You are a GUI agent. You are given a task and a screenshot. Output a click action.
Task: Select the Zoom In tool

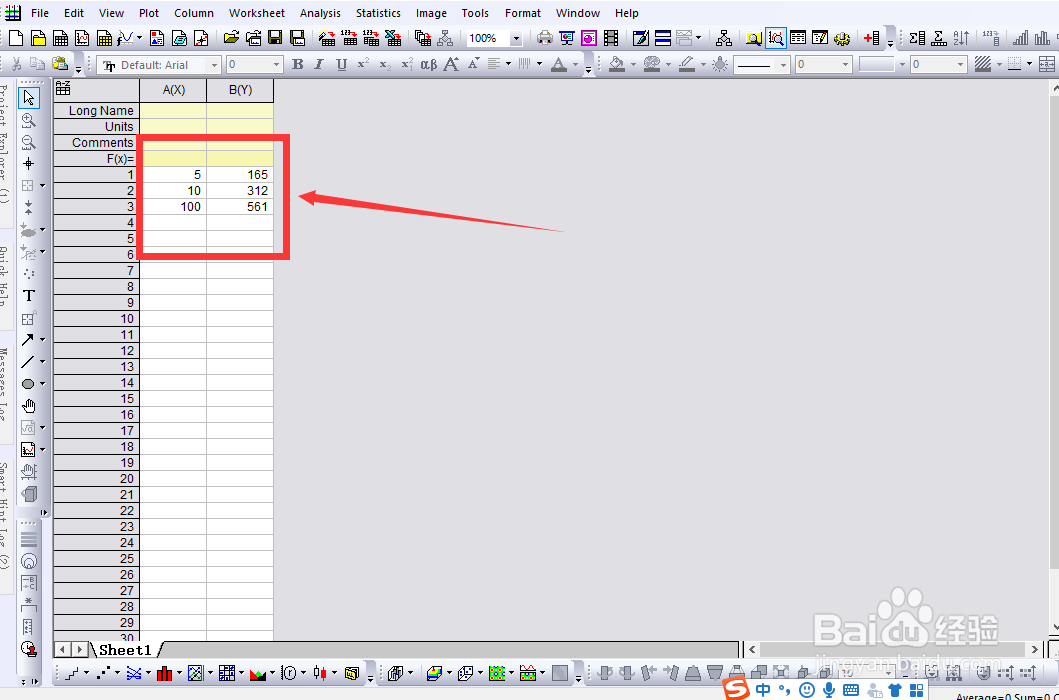[28, 120]
